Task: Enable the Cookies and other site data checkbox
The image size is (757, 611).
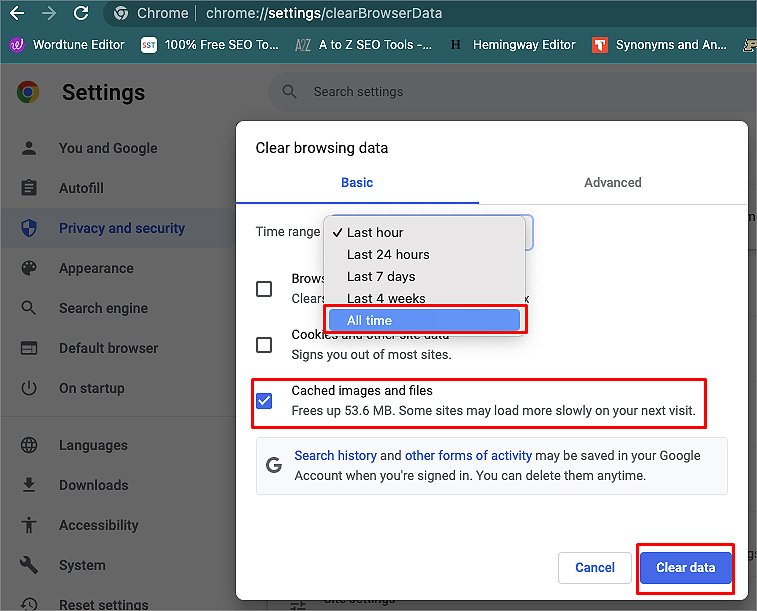Action: coord(264,345)
